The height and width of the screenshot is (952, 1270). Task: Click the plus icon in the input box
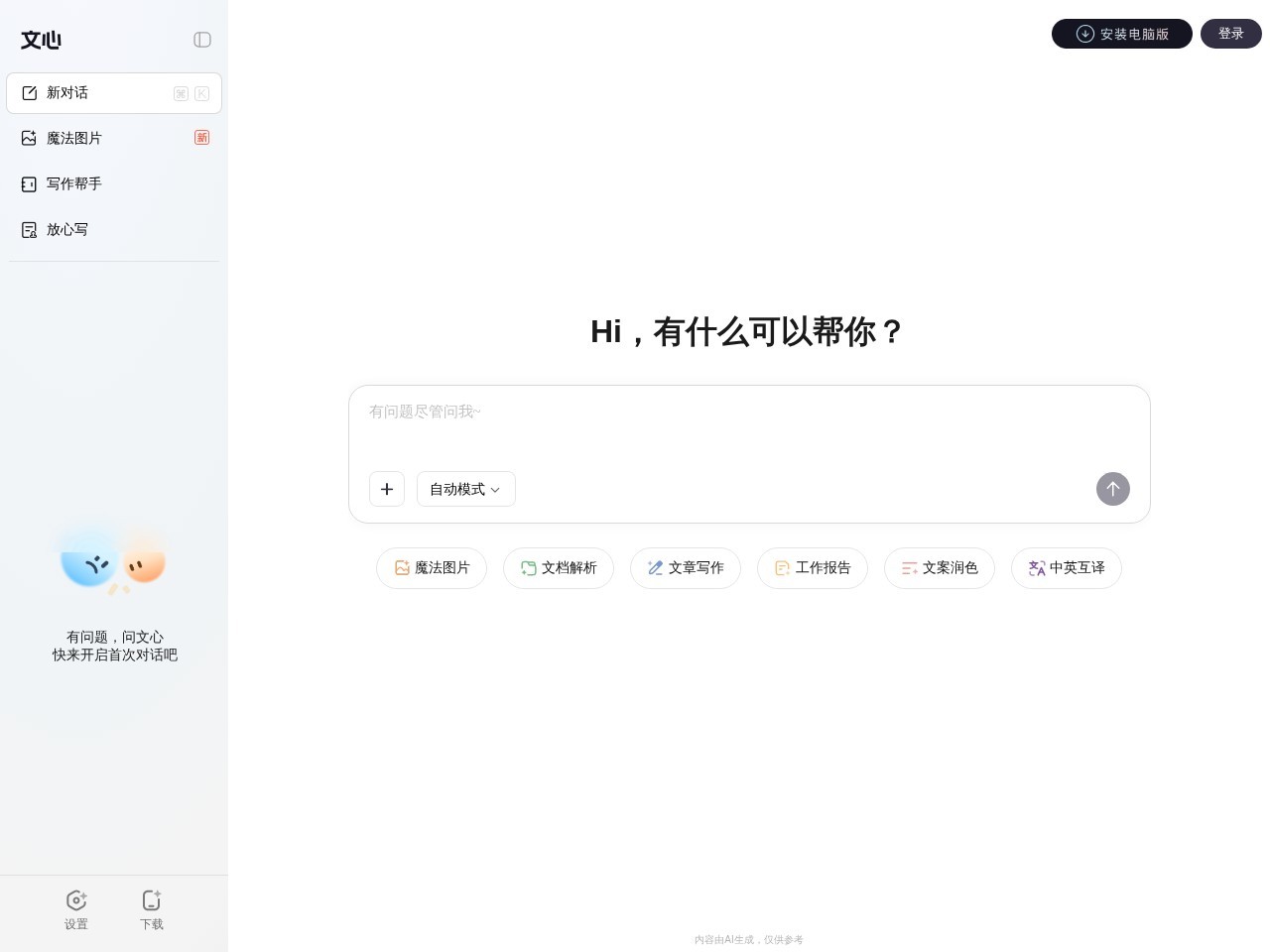click(x=387, y=489)
